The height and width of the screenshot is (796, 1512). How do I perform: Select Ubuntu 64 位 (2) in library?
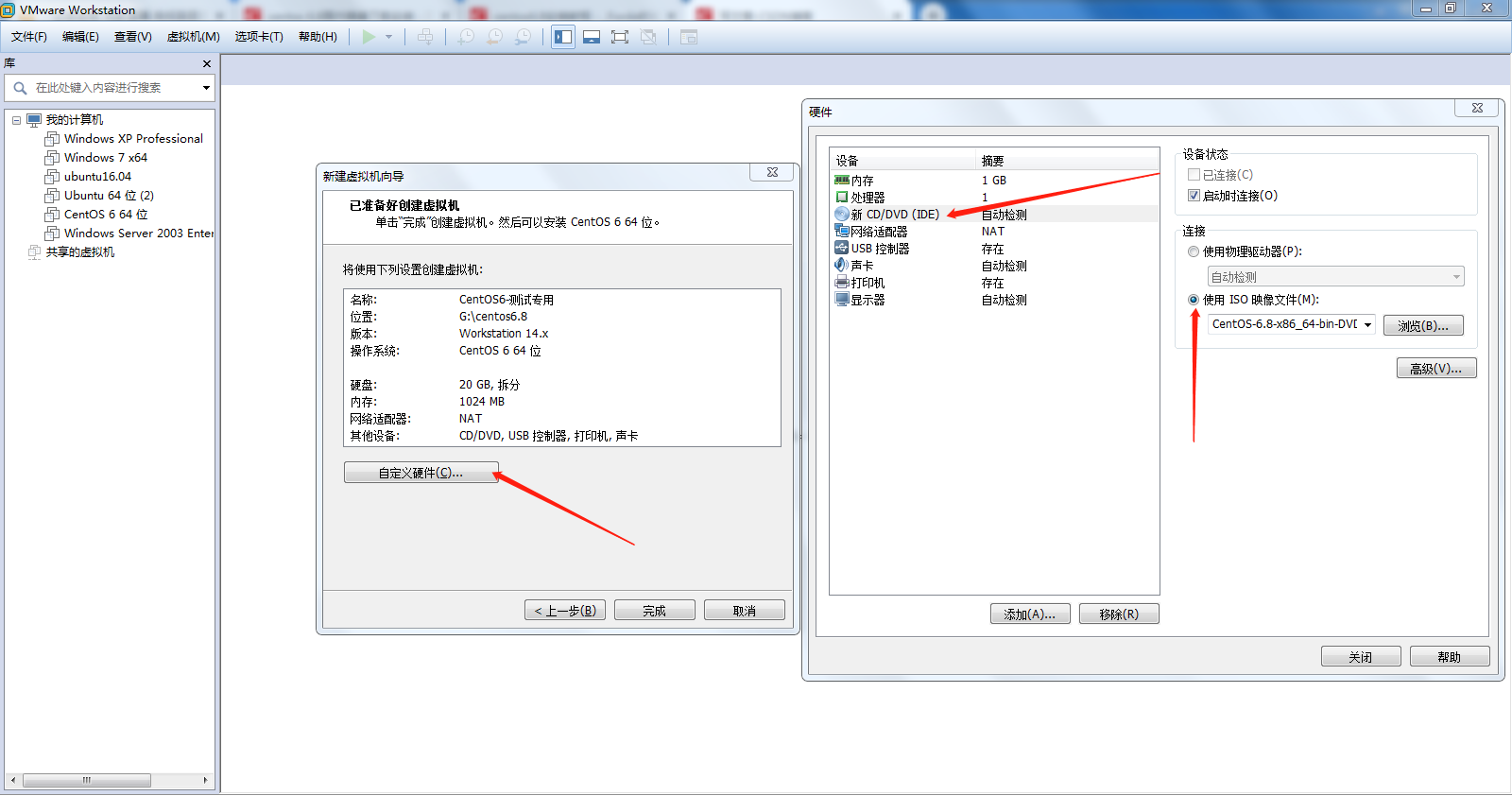click(109, 196)
